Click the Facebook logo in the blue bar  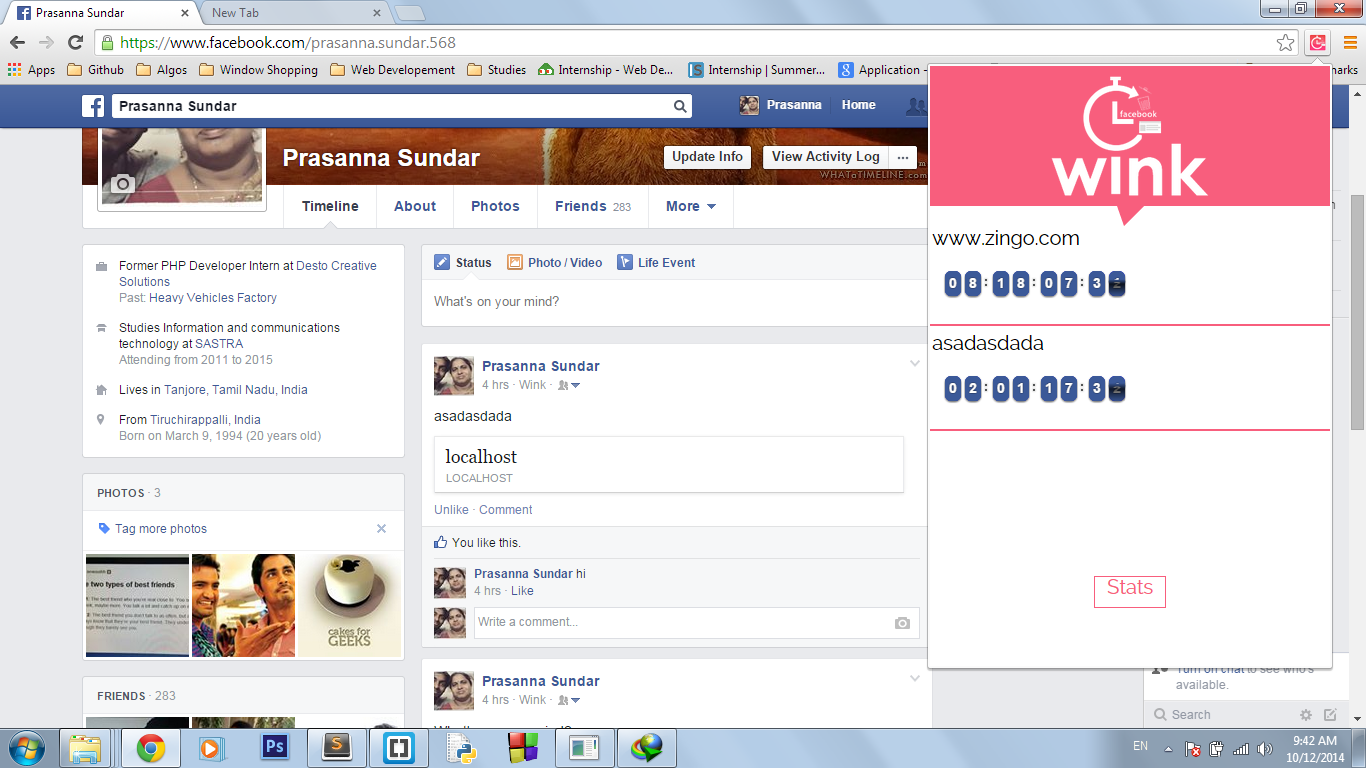coord(93,106)
